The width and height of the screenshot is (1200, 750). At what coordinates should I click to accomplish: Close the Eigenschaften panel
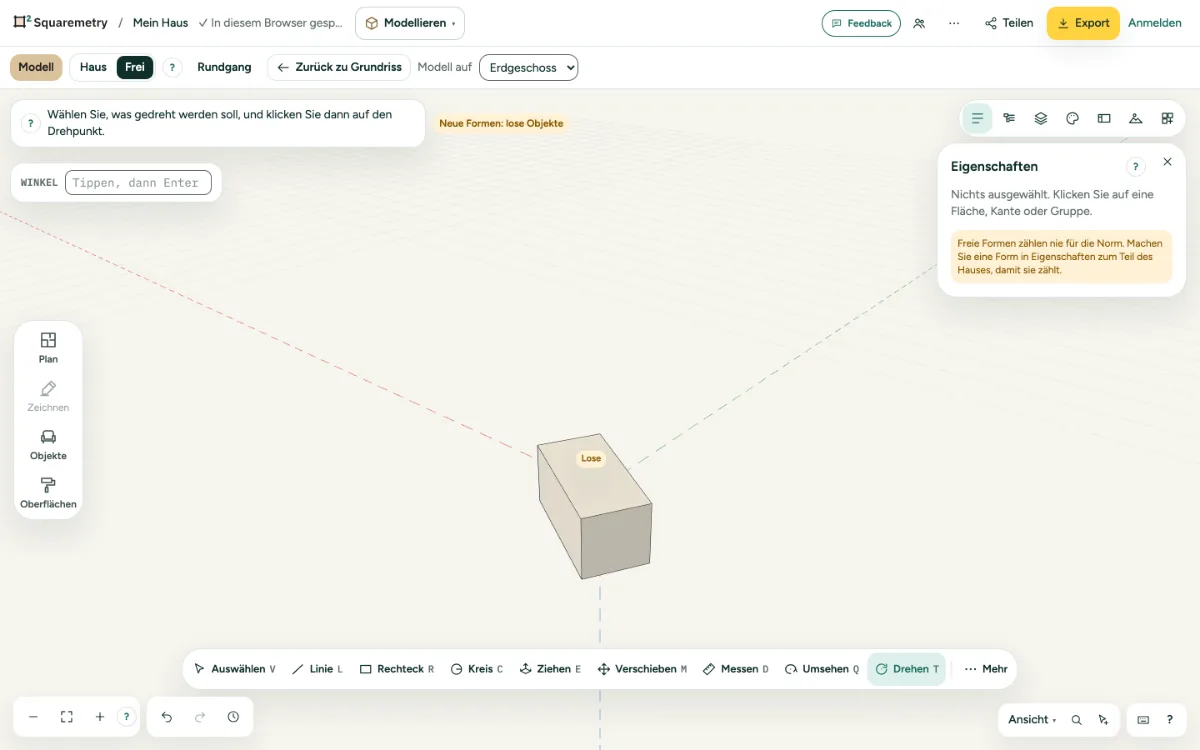tap(1167, 162)
